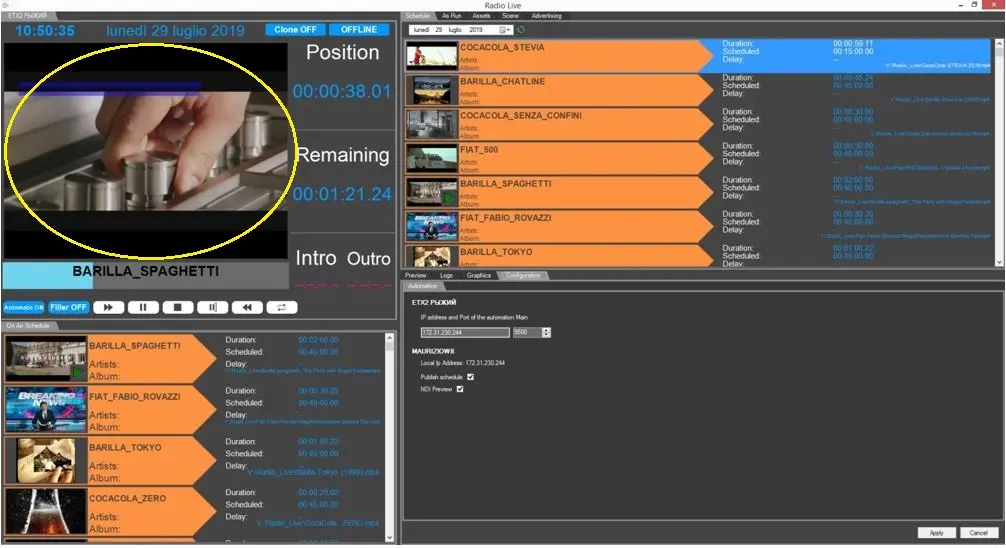This screenshot has height=548, width=1006.
Task: Click the rewind button
Action: pyautogui.click(x=248, y=308)
